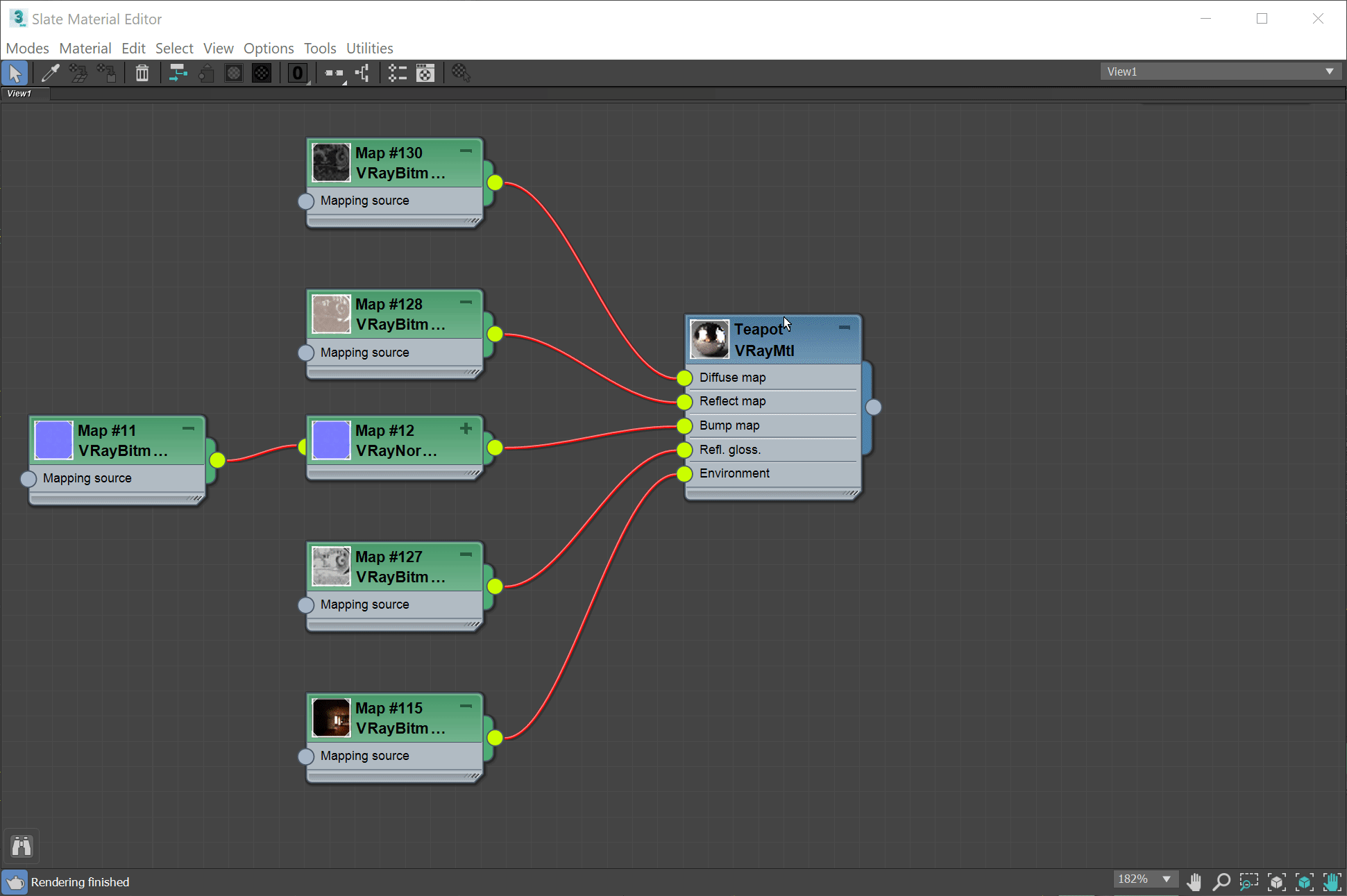1347x896 pixels.
Task: Expand the Map #12 VRayNormalMap node
Action: pos(466,429)
